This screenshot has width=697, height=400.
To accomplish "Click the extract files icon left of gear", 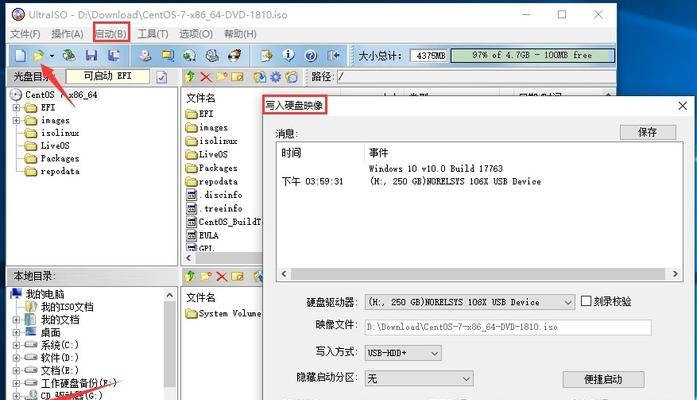I will pyautogui.click(x=260, y=77).
